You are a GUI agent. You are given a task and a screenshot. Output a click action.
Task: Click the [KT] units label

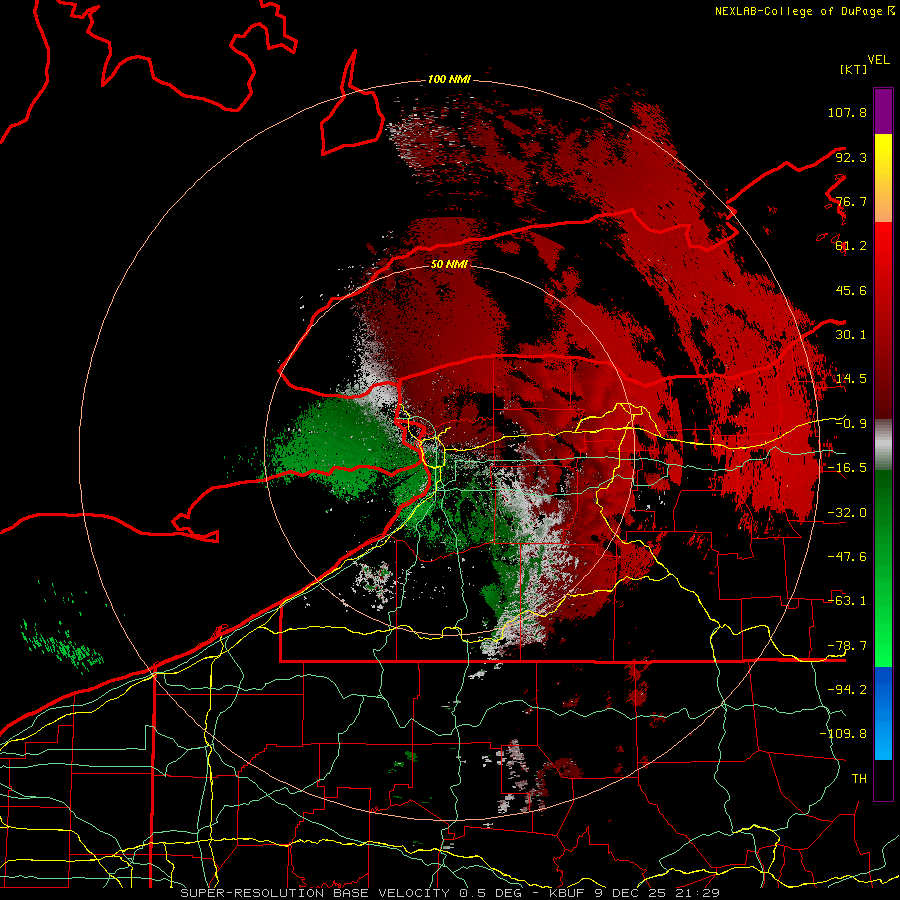pyautogui.click(x=853, y=69)
